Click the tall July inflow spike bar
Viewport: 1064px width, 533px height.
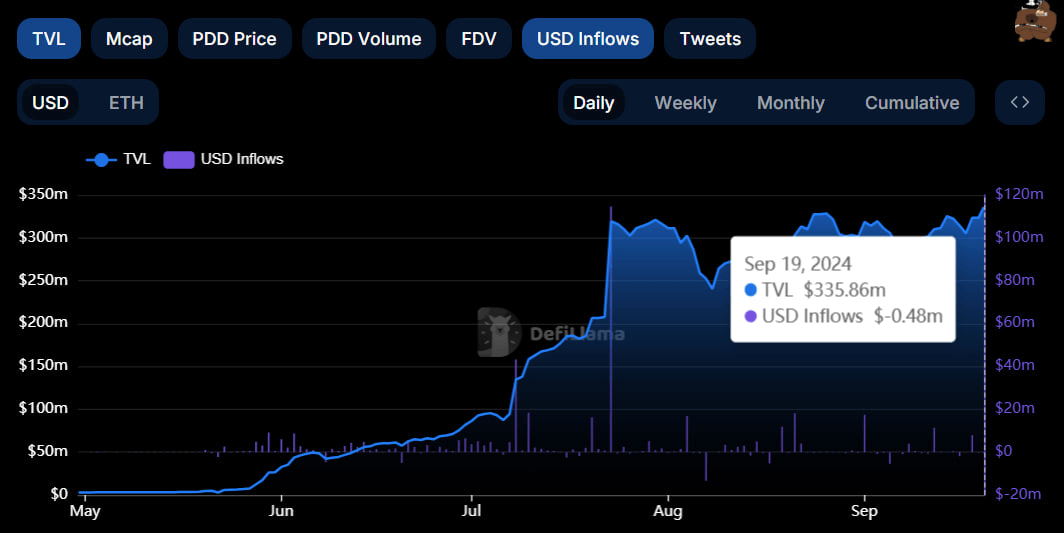point(611,330)
